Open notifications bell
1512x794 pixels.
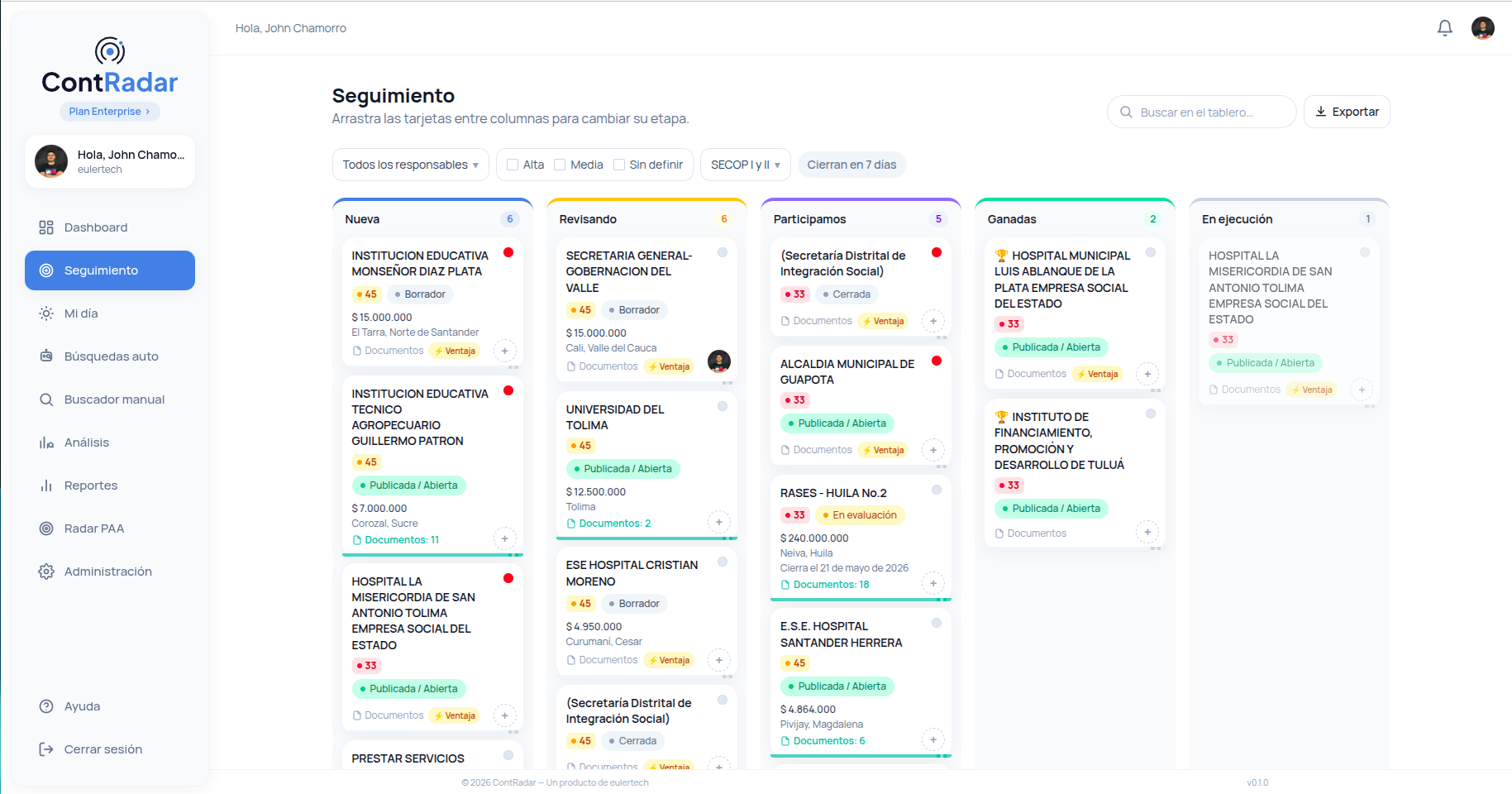point(1444,28)
